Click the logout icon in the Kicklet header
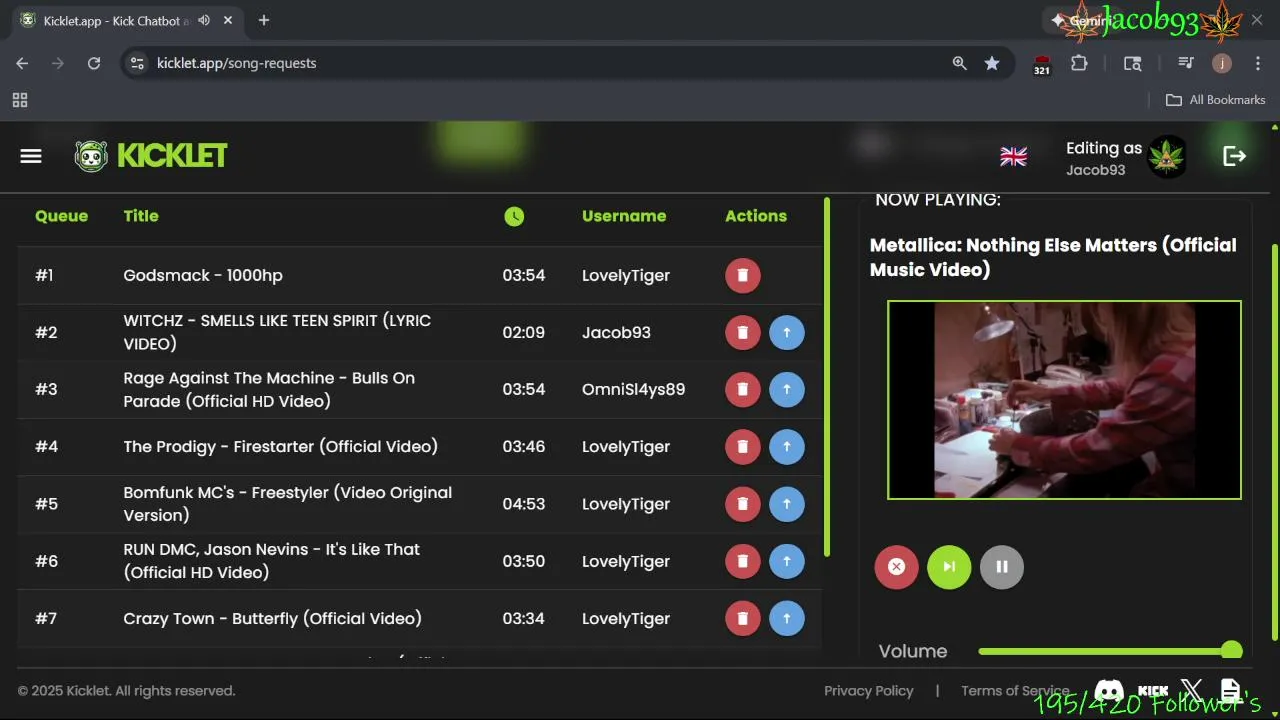The height and width of the screenshot is (720, 1280). tap(1234, 156)
